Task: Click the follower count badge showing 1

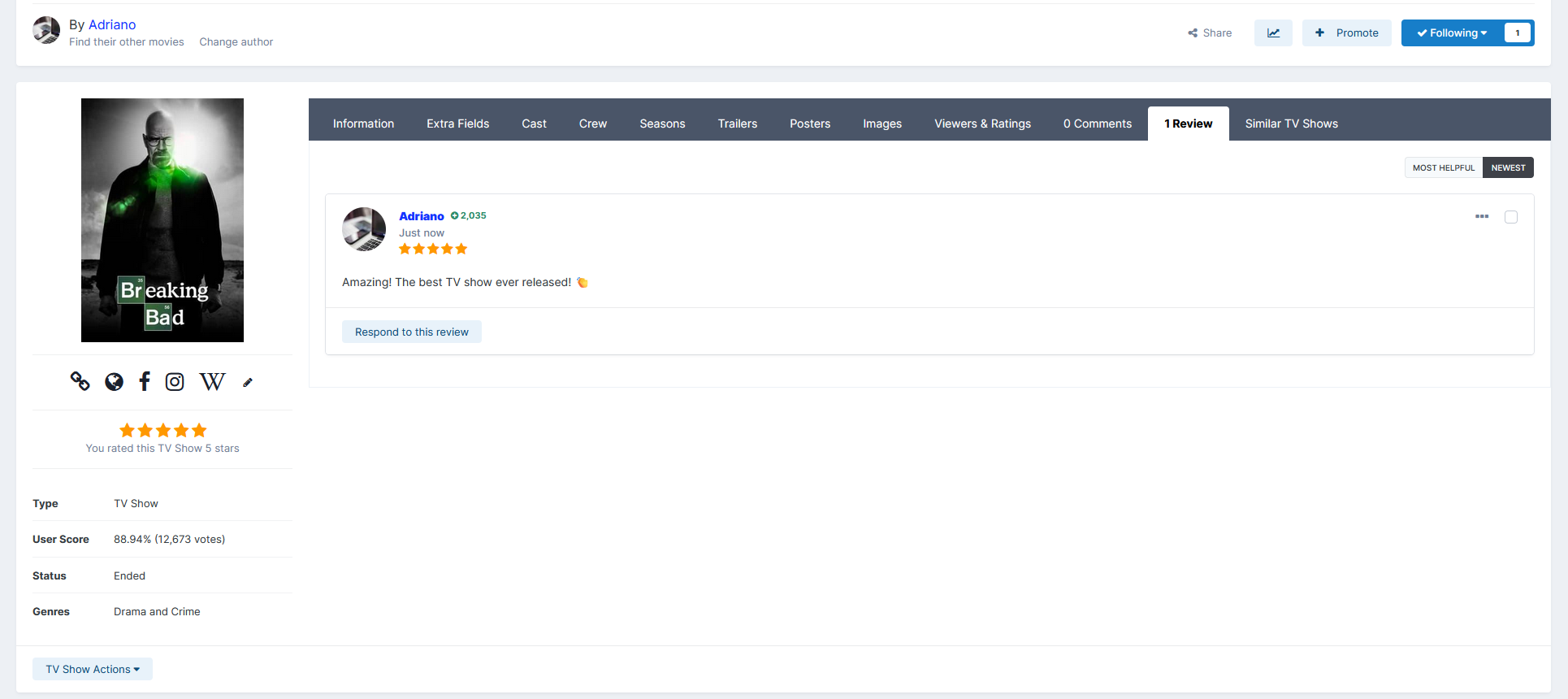Action: (x=1518, y=33)
